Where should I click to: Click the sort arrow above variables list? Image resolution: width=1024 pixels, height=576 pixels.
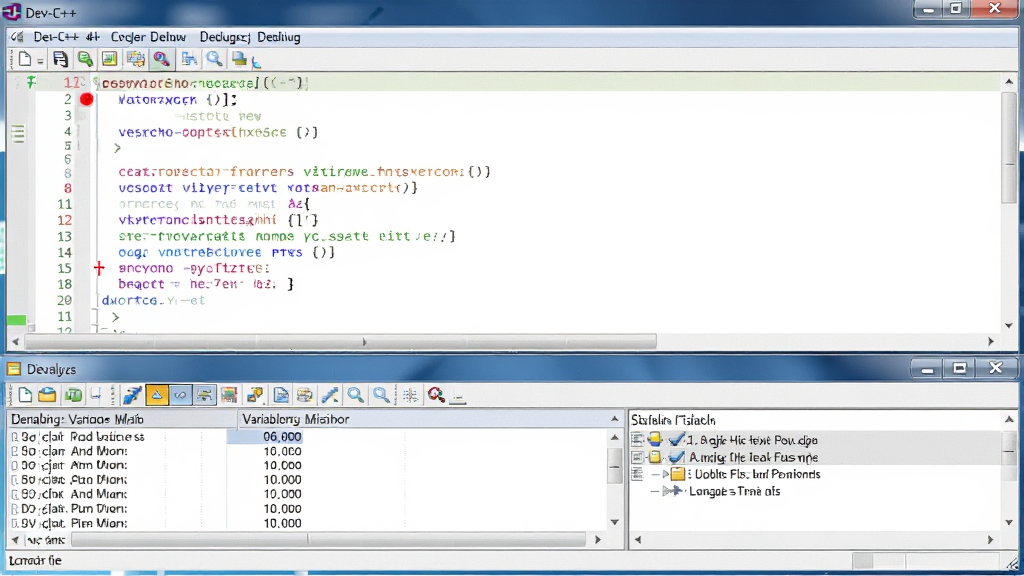tap(615, 419)
